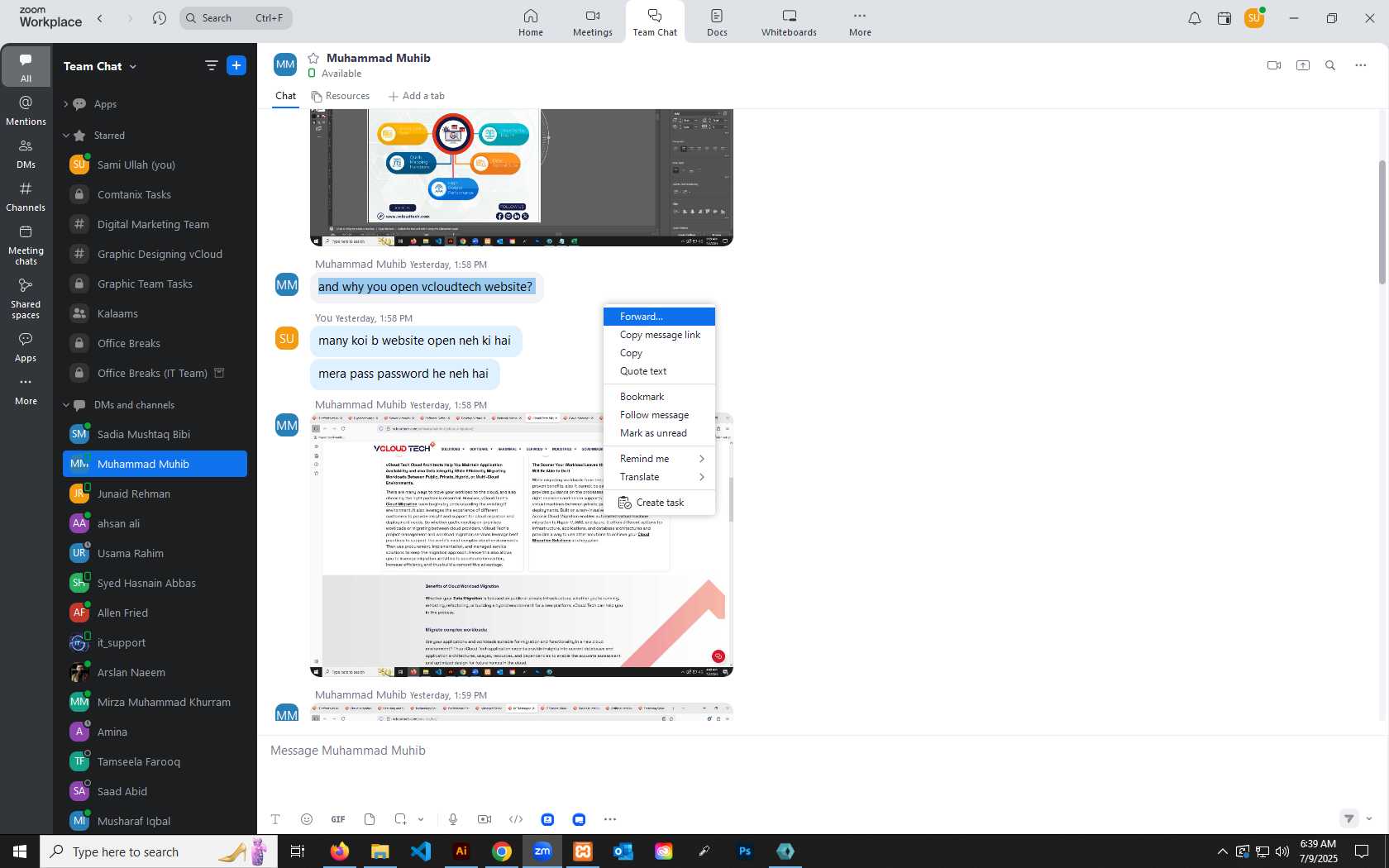Viewport: 1389px width, 868px height.
Task: Insert a code snippet
Action: coord(516,819)
